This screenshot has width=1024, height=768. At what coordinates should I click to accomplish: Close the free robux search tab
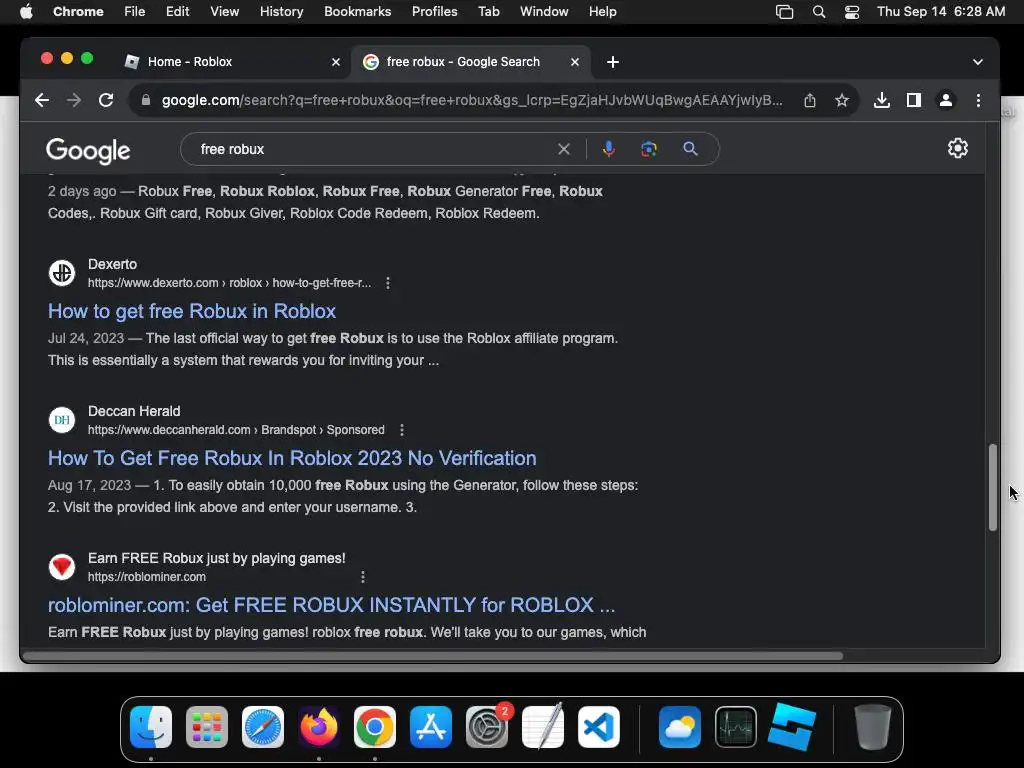click(x=575, y=62)
